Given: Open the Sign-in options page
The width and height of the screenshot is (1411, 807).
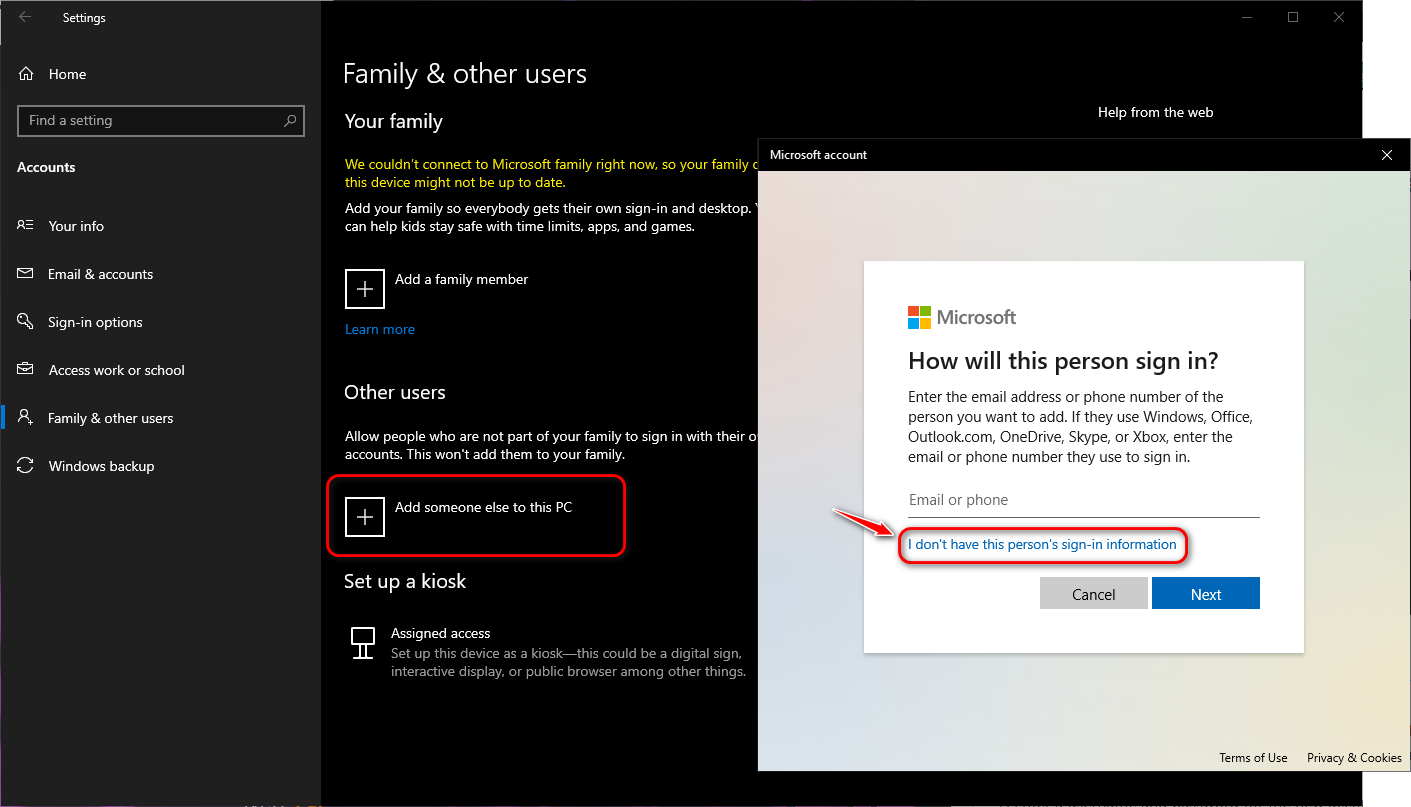Looking at the screenshot, I should point(95,322).
